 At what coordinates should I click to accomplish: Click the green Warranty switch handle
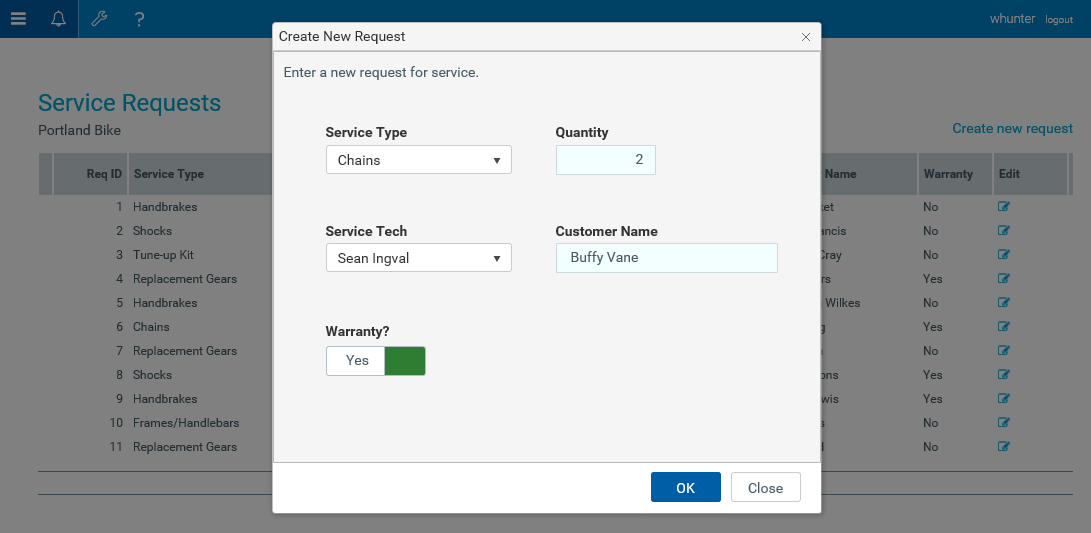(x=405, y=361)
